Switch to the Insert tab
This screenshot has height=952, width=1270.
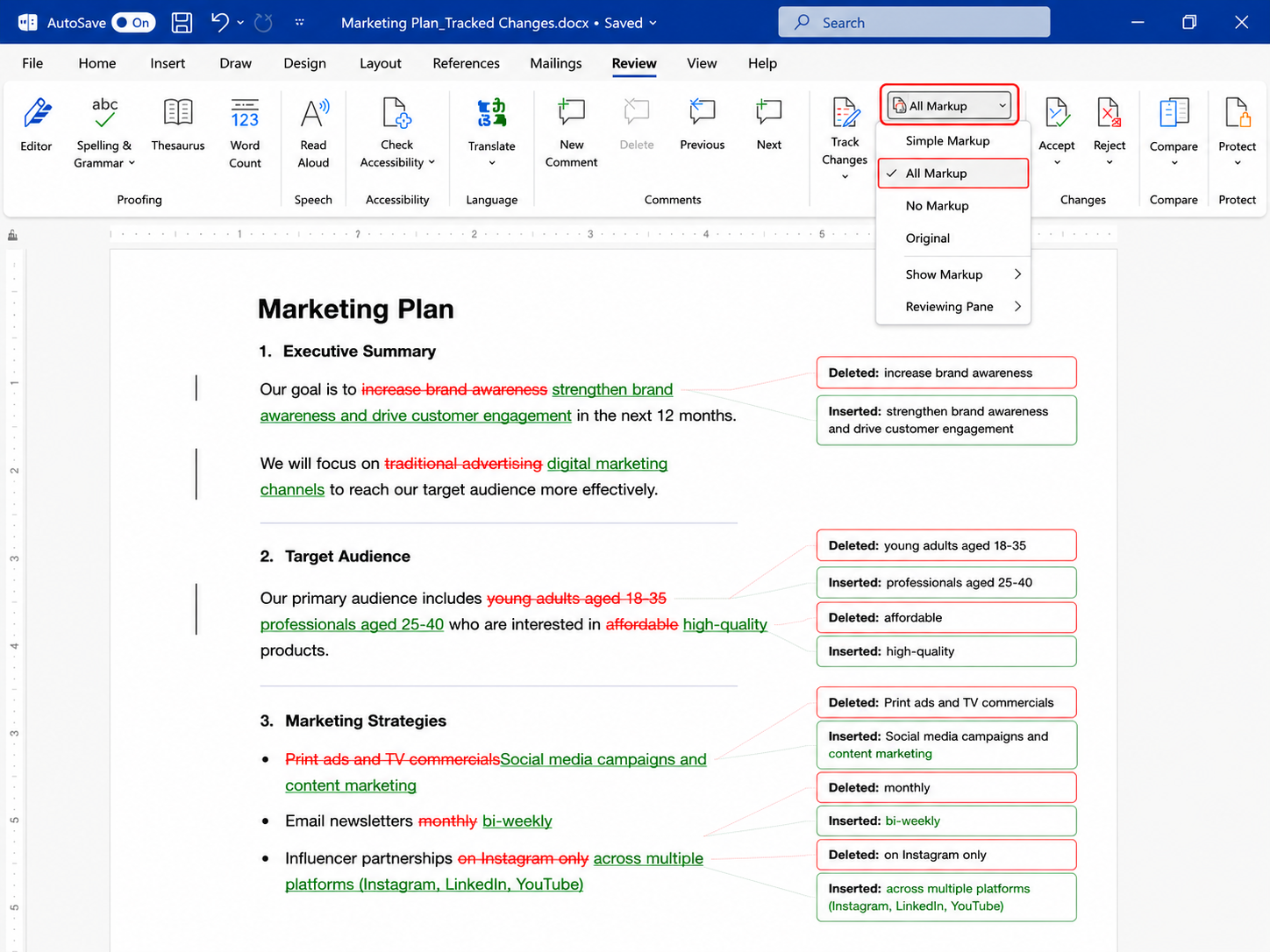point(168,63)
